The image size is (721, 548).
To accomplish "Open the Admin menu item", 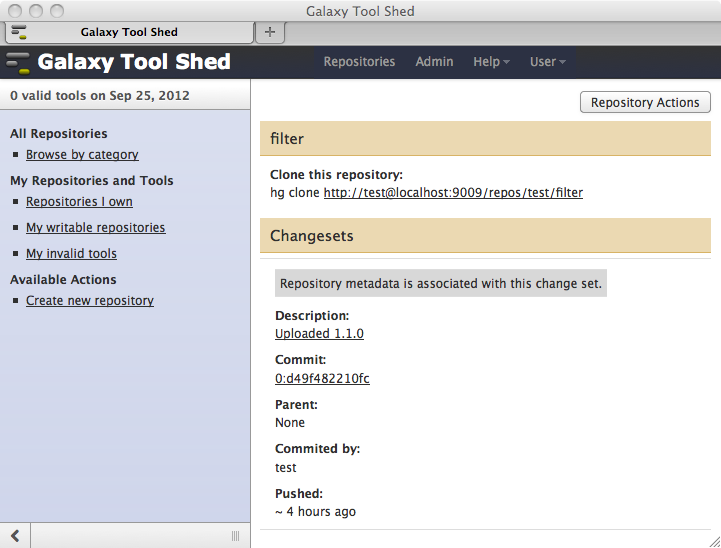I will [x=434, y=62].
